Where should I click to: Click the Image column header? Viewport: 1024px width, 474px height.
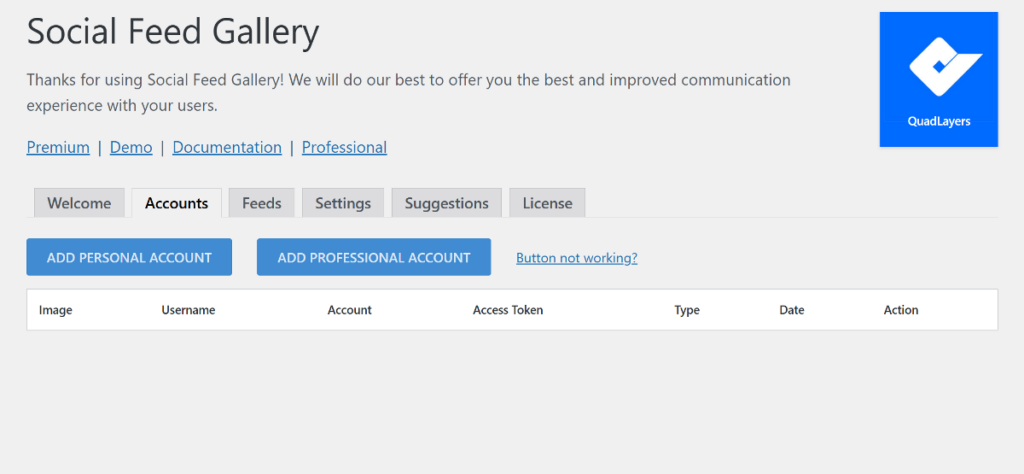pos(56,310)
